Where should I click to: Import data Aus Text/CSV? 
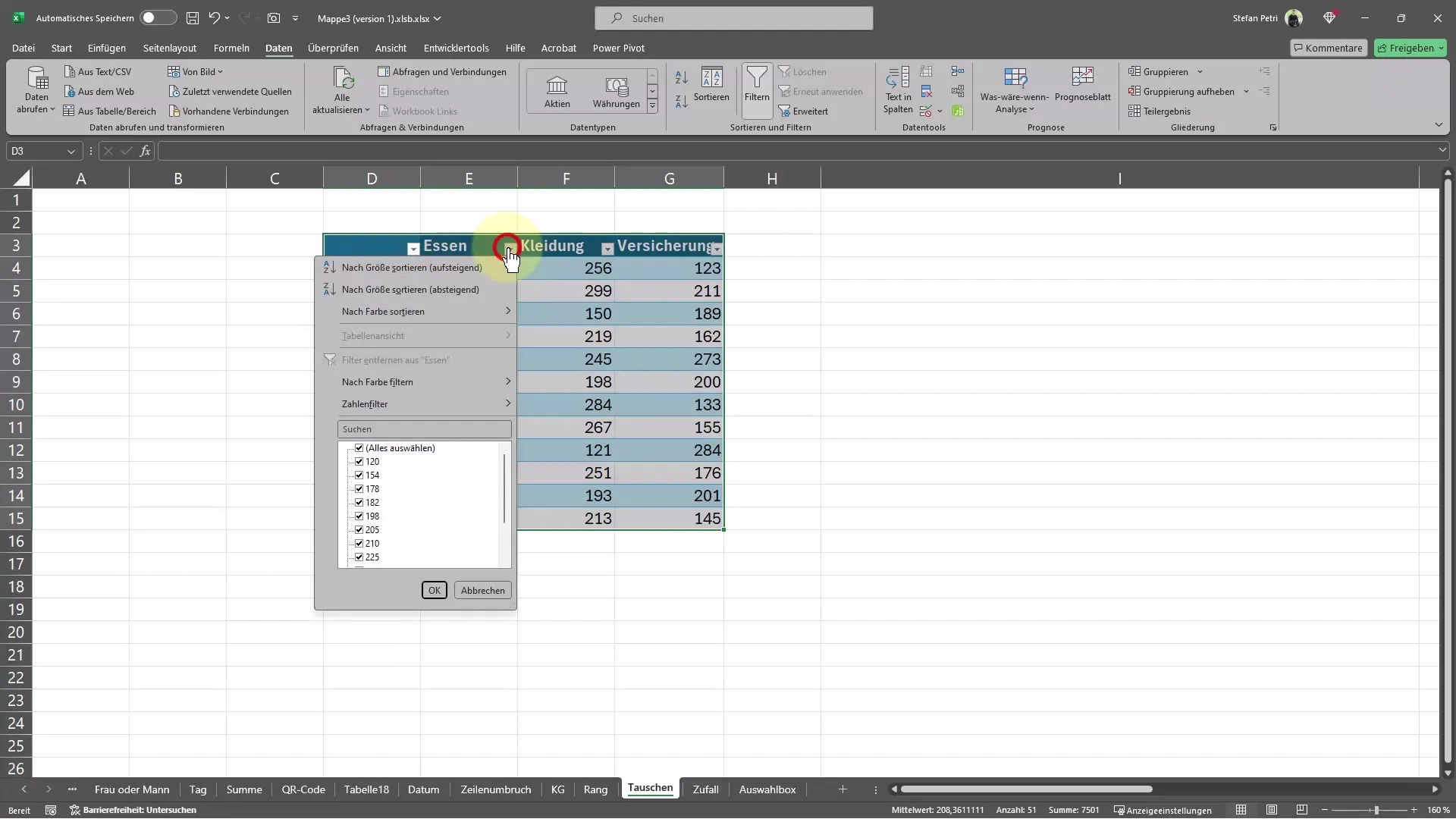[98, 71]
